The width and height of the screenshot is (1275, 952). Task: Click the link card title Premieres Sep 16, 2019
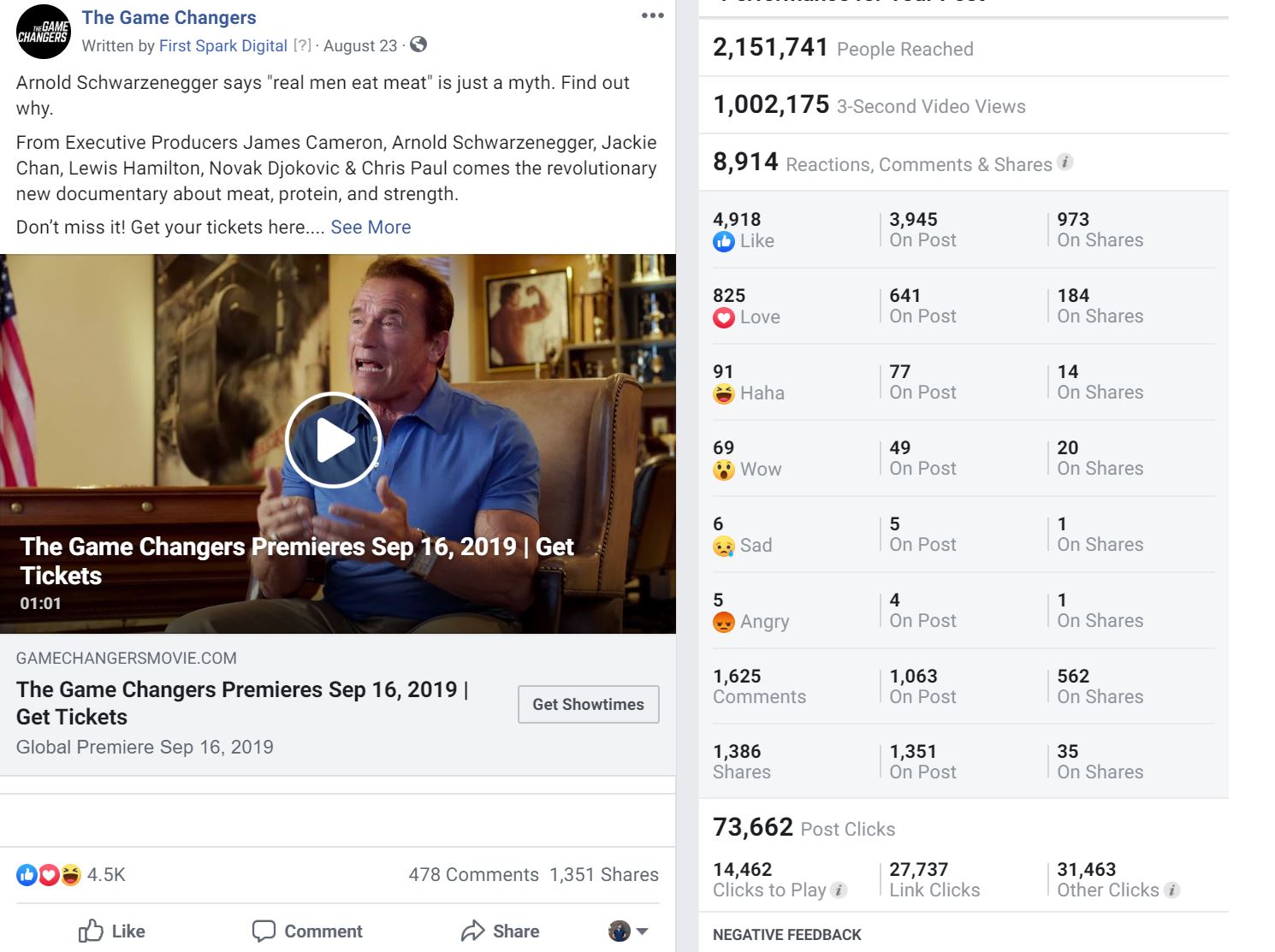pyautogui.click(x=242, y=703)
